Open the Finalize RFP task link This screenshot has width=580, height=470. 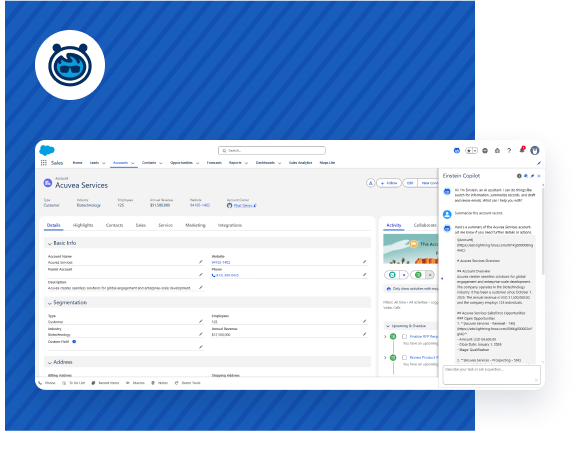coord(424,337)
